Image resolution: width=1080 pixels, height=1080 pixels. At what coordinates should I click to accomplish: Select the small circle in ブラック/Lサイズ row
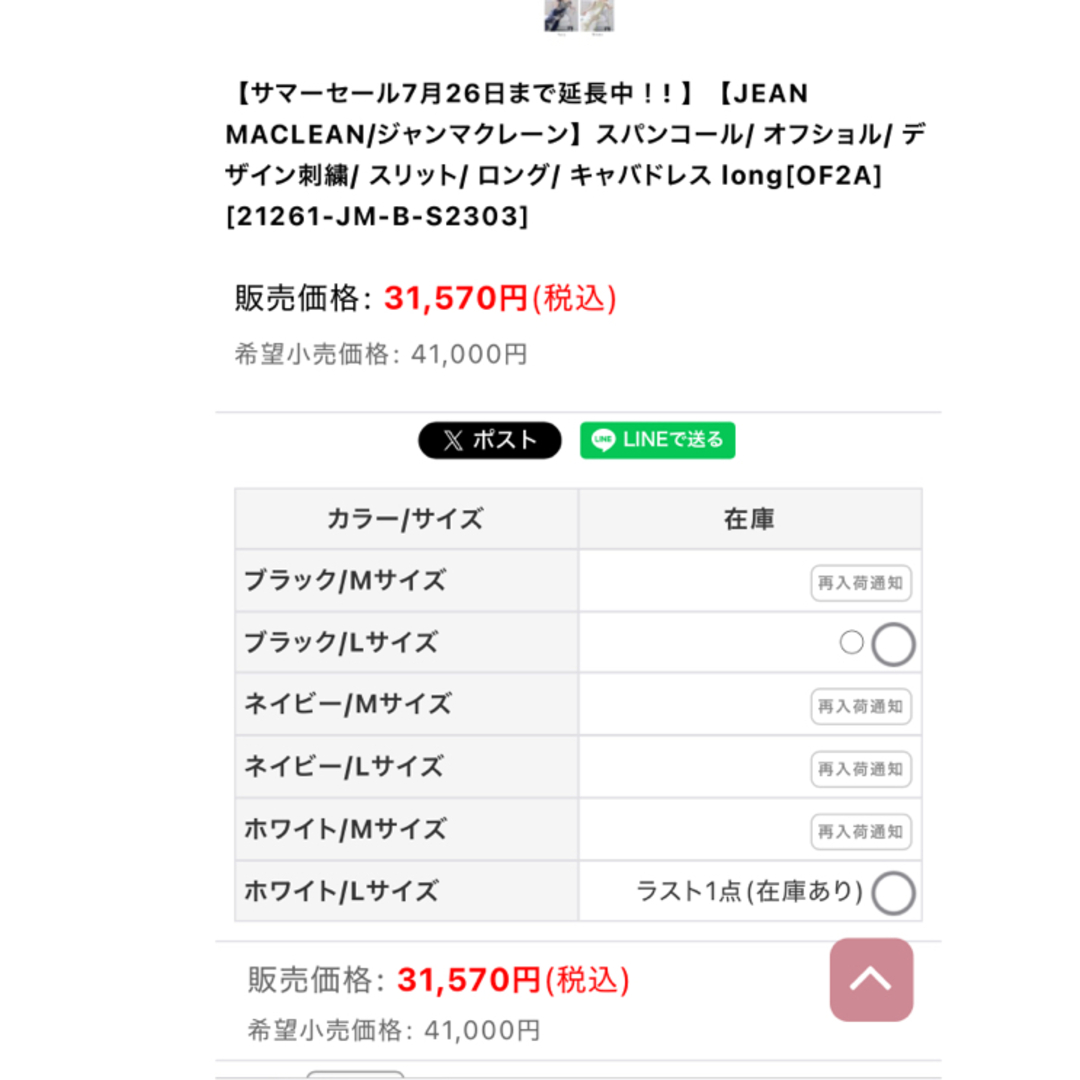pos(852,642)
